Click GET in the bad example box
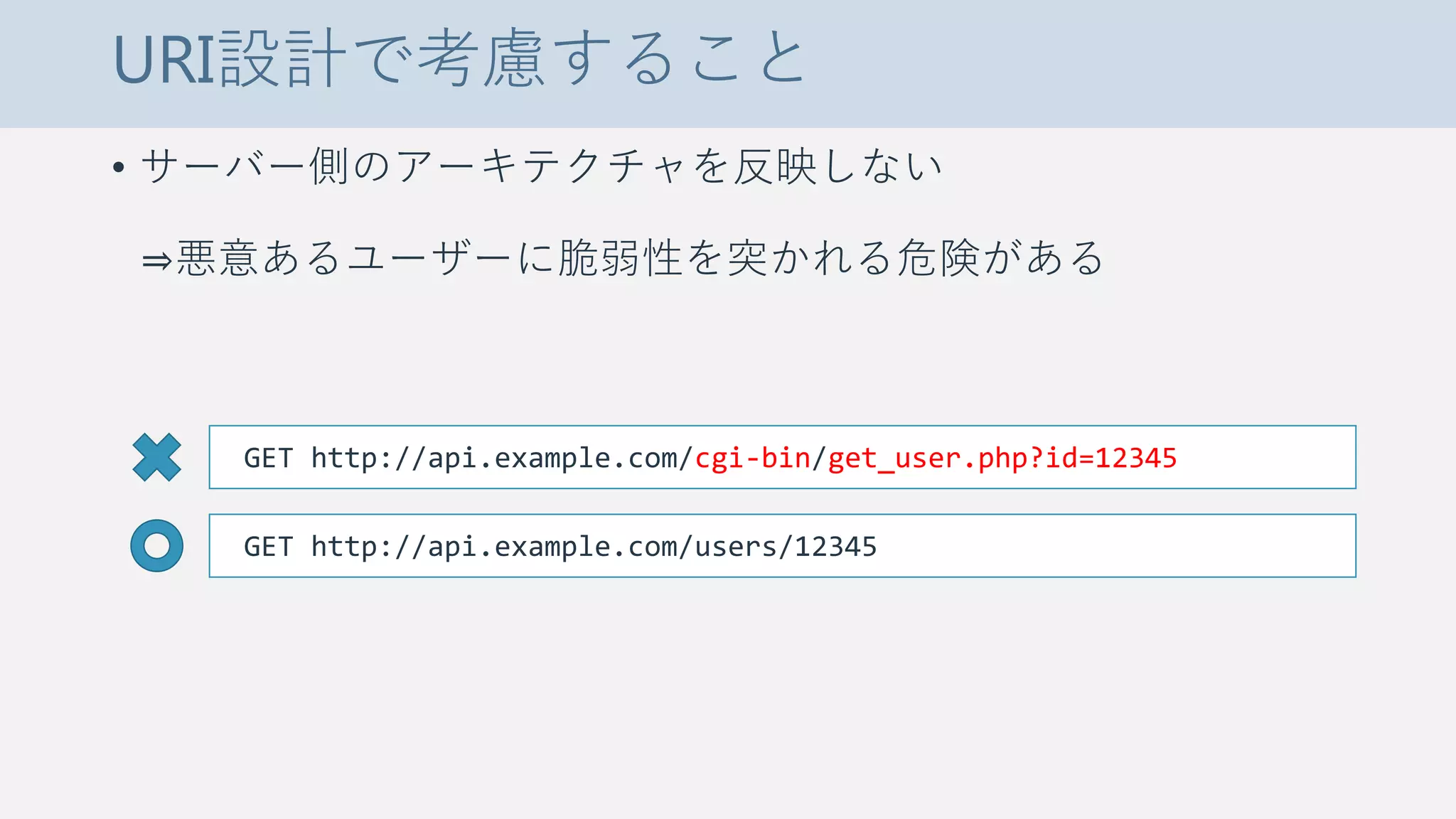1456x819 pixels. coord(268,458)
